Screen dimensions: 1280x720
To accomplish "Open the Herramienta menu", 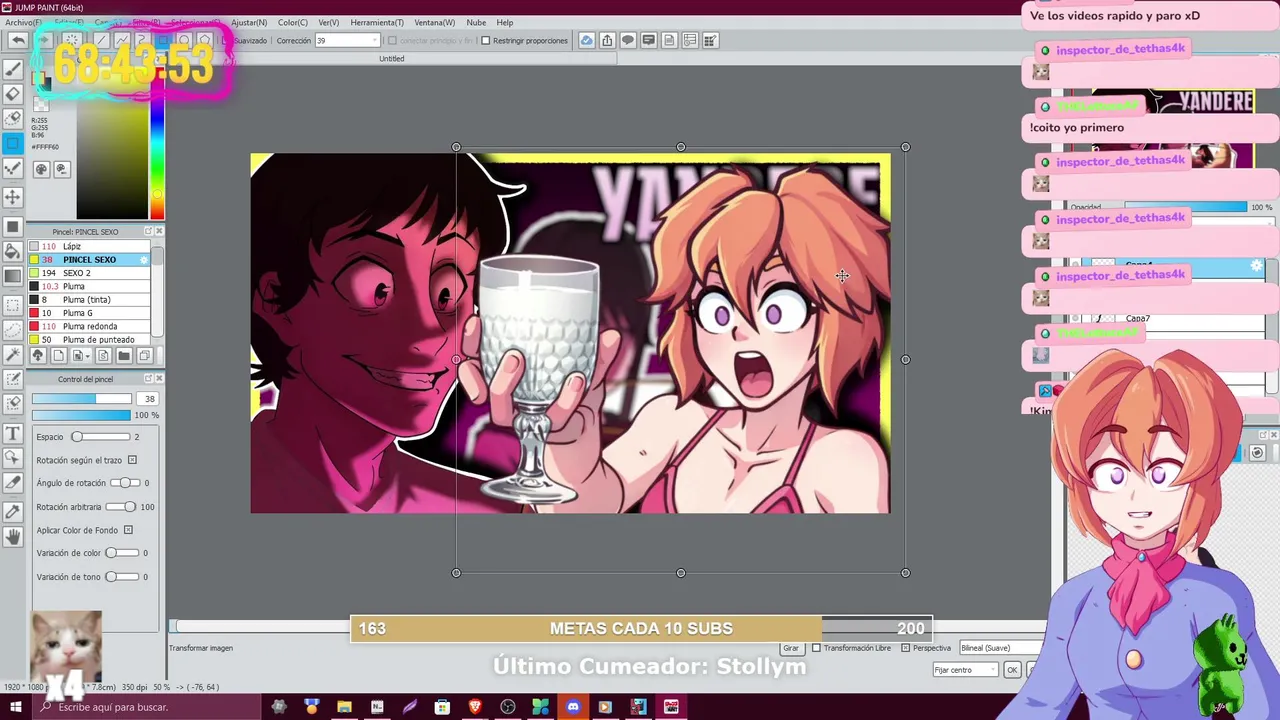I will [x=377, y=22].
